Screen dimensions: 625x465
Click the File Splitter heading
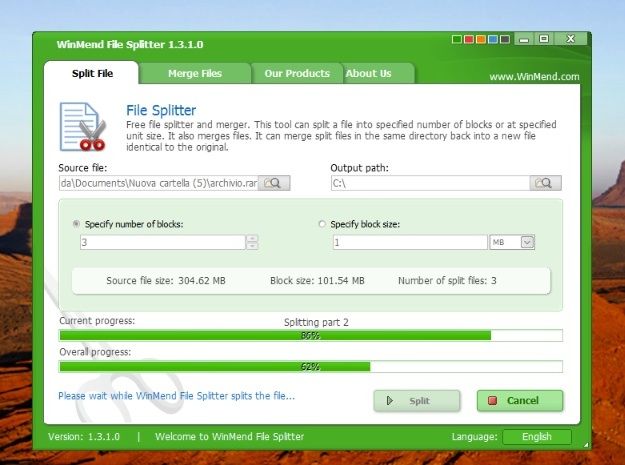click(x=161, y=110)
